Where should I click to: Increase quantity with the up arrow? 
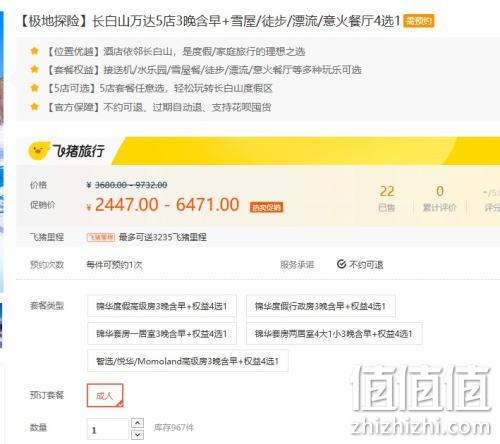138,423
